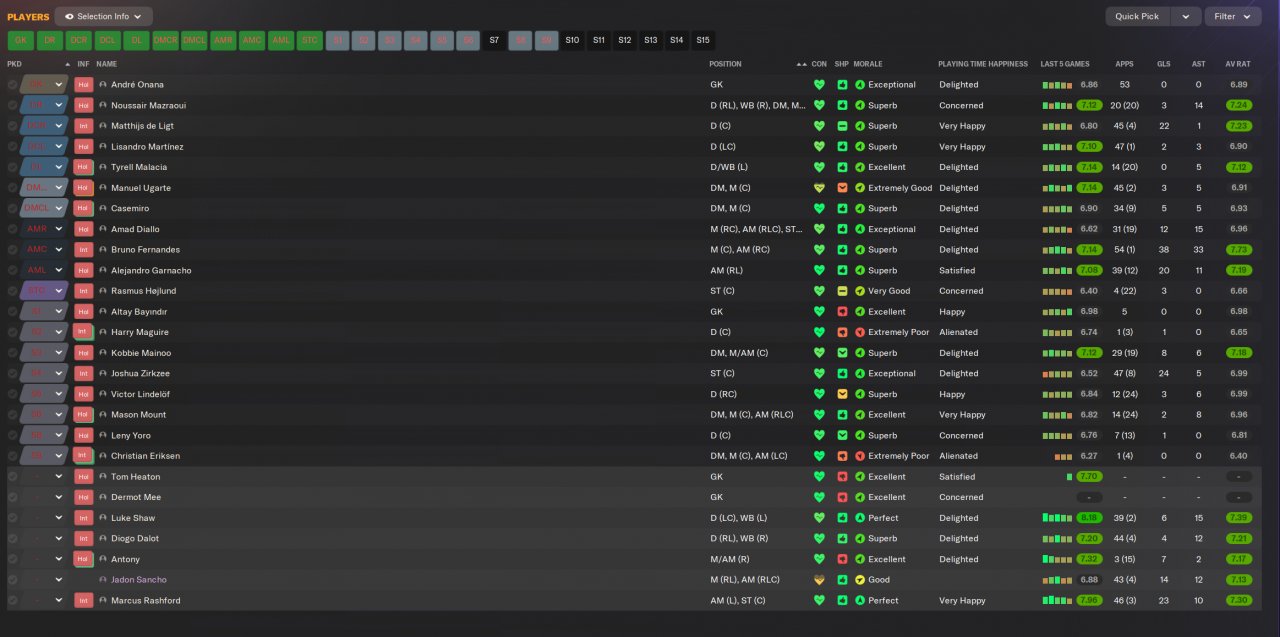Image resolution: width=1280 pixels, height=637 pixels.
Task: Sort by the GLS column header
Action: click(1164, 64)
